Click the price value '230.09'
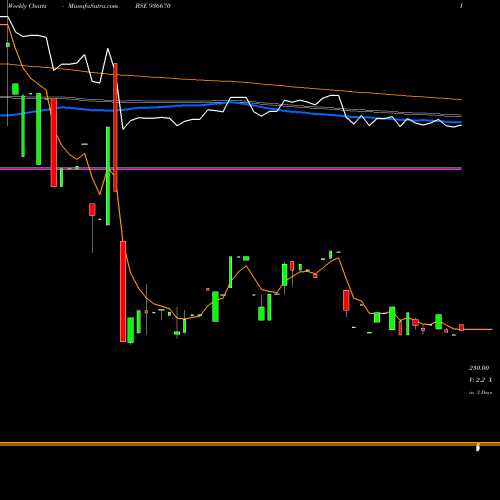This screenshot has height=500, width=500. click(479, 368)
